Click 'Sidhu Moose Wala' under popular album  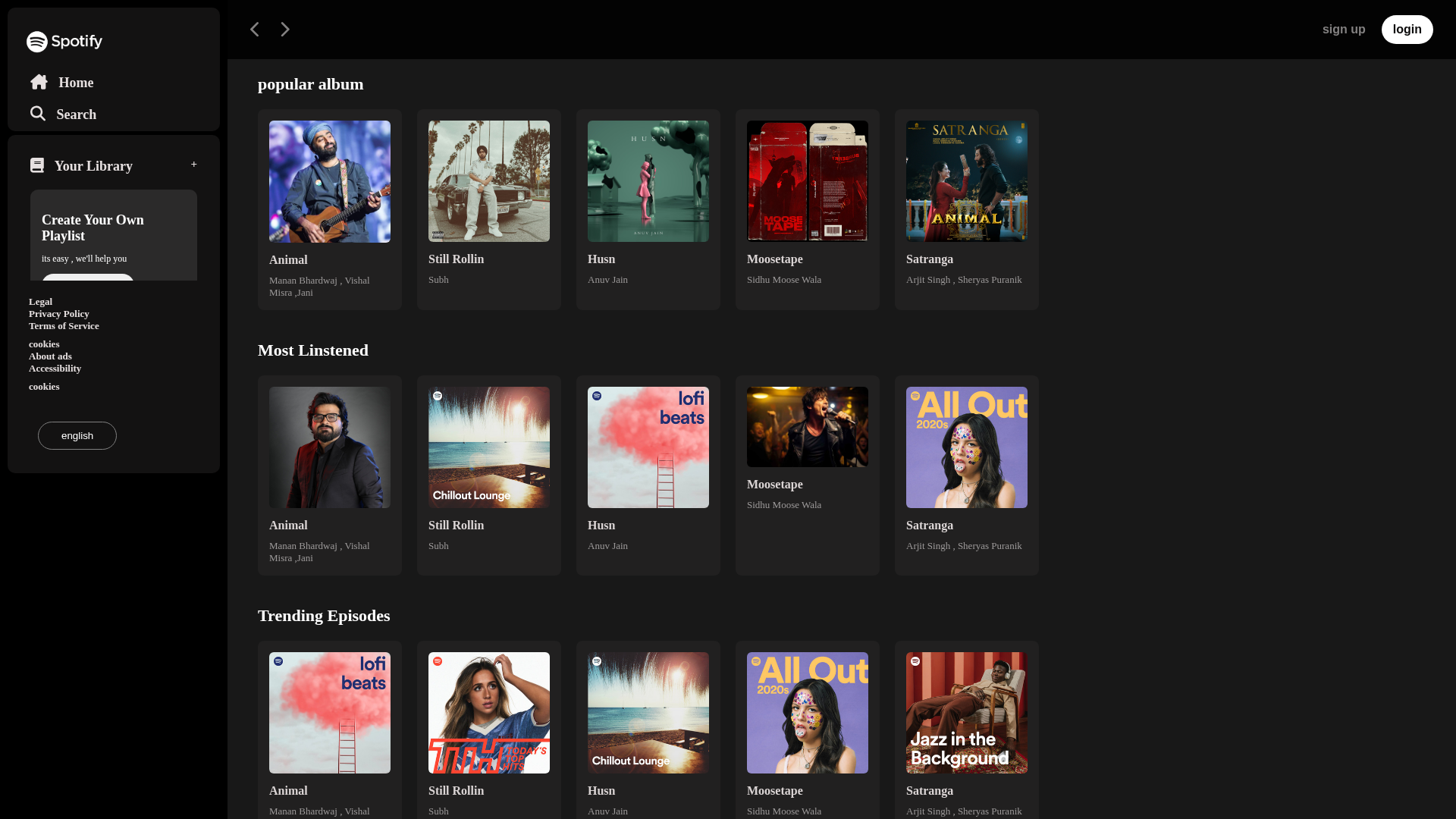784,280
